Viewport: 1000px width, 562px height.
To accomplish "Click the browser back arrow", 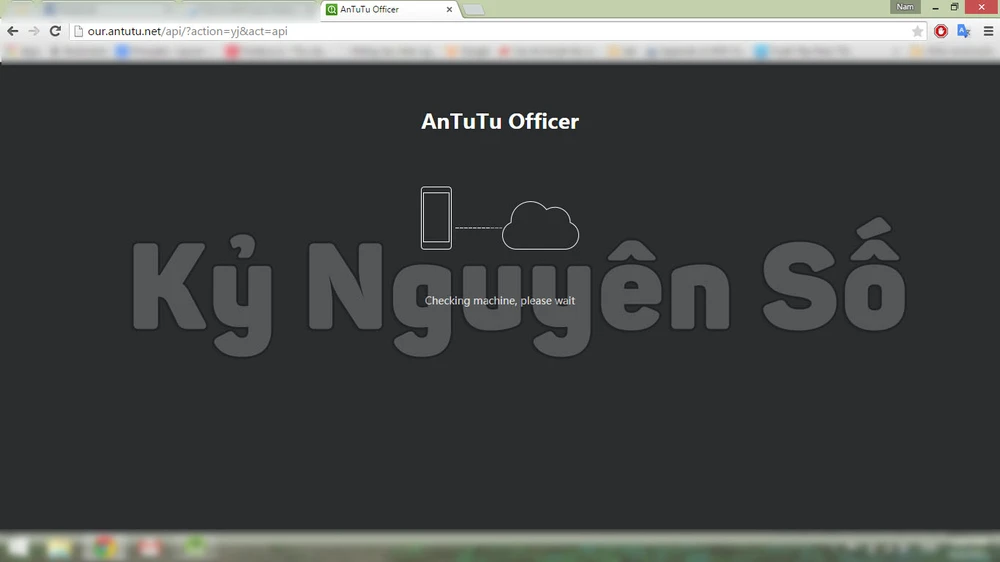I will (13, 31).
